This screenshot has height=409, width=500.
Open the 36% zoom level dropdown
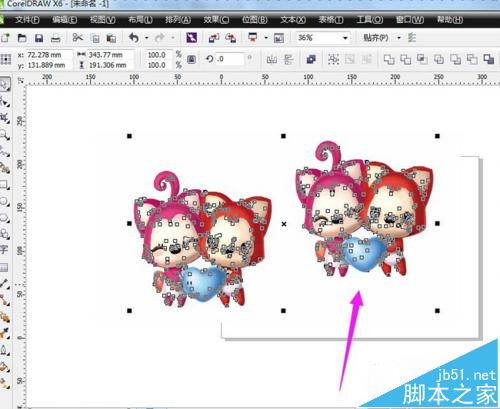(x=345, y=38)
